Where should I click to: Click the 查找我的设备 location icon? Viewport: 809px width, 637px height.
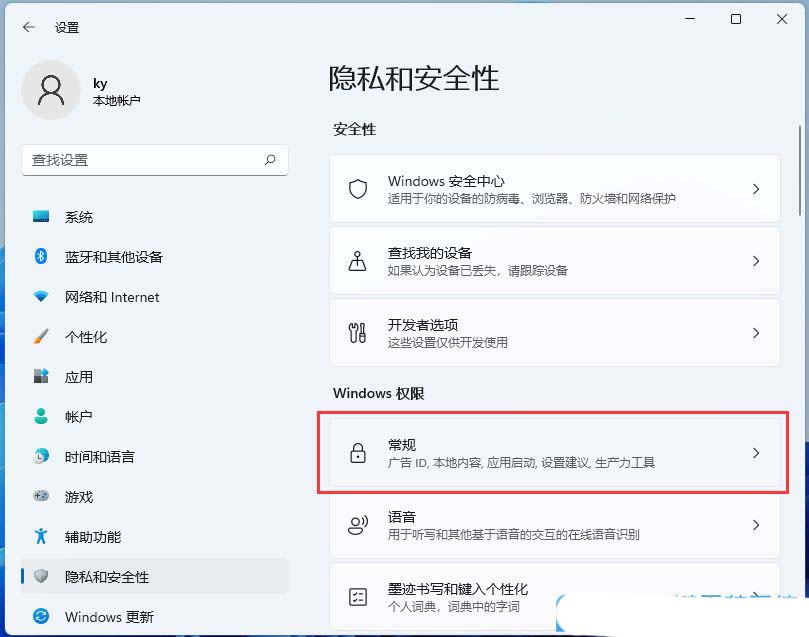[x=357, y=260]
